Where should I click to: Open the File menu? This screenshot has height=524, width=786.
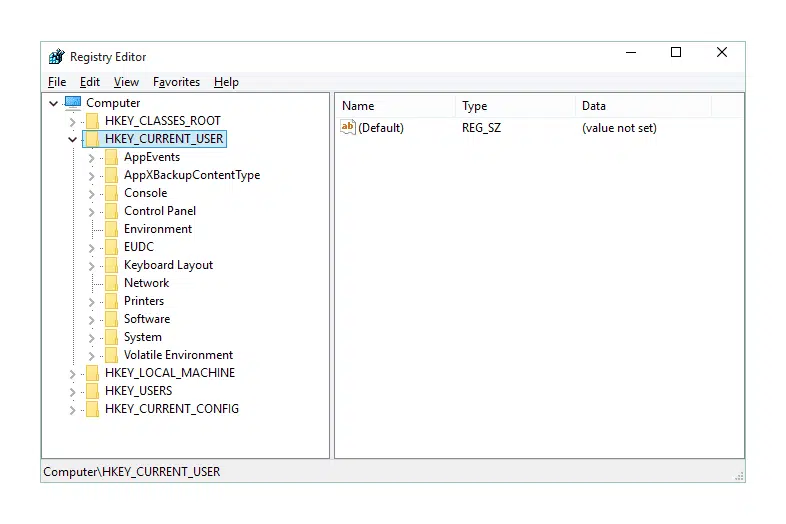(x=57, y=82)
